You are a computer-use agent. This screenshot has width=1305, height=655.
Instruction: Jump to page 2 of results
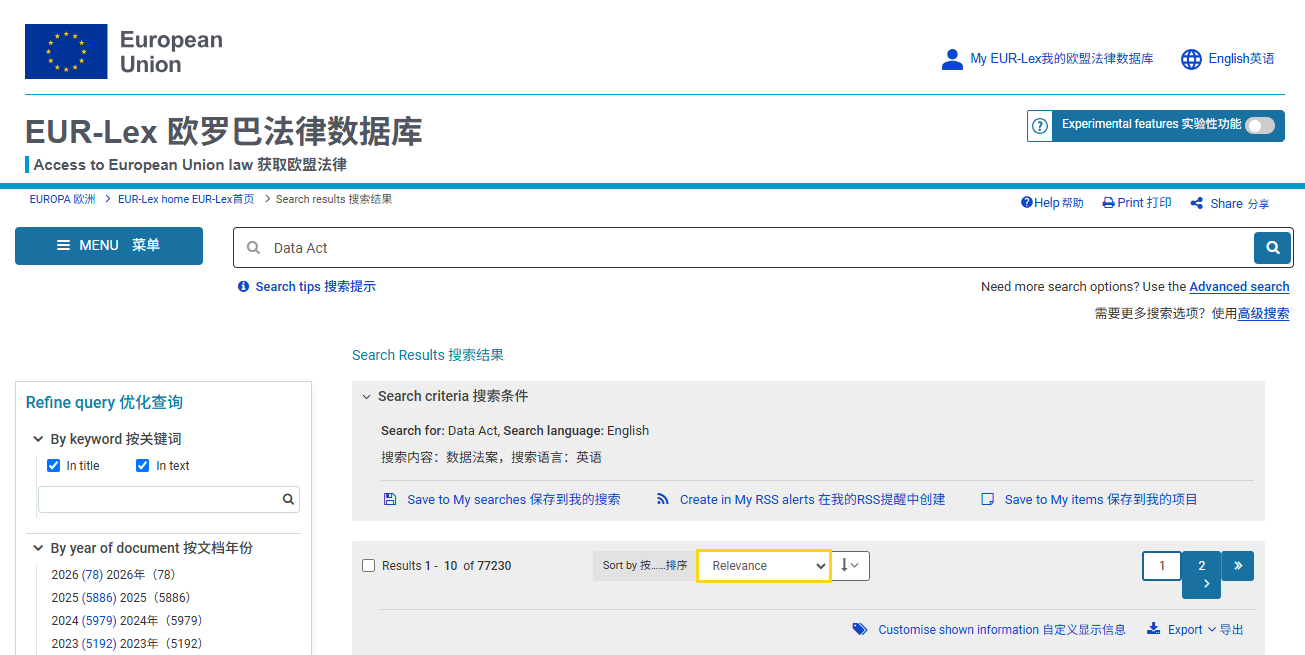coord(1200,565)
